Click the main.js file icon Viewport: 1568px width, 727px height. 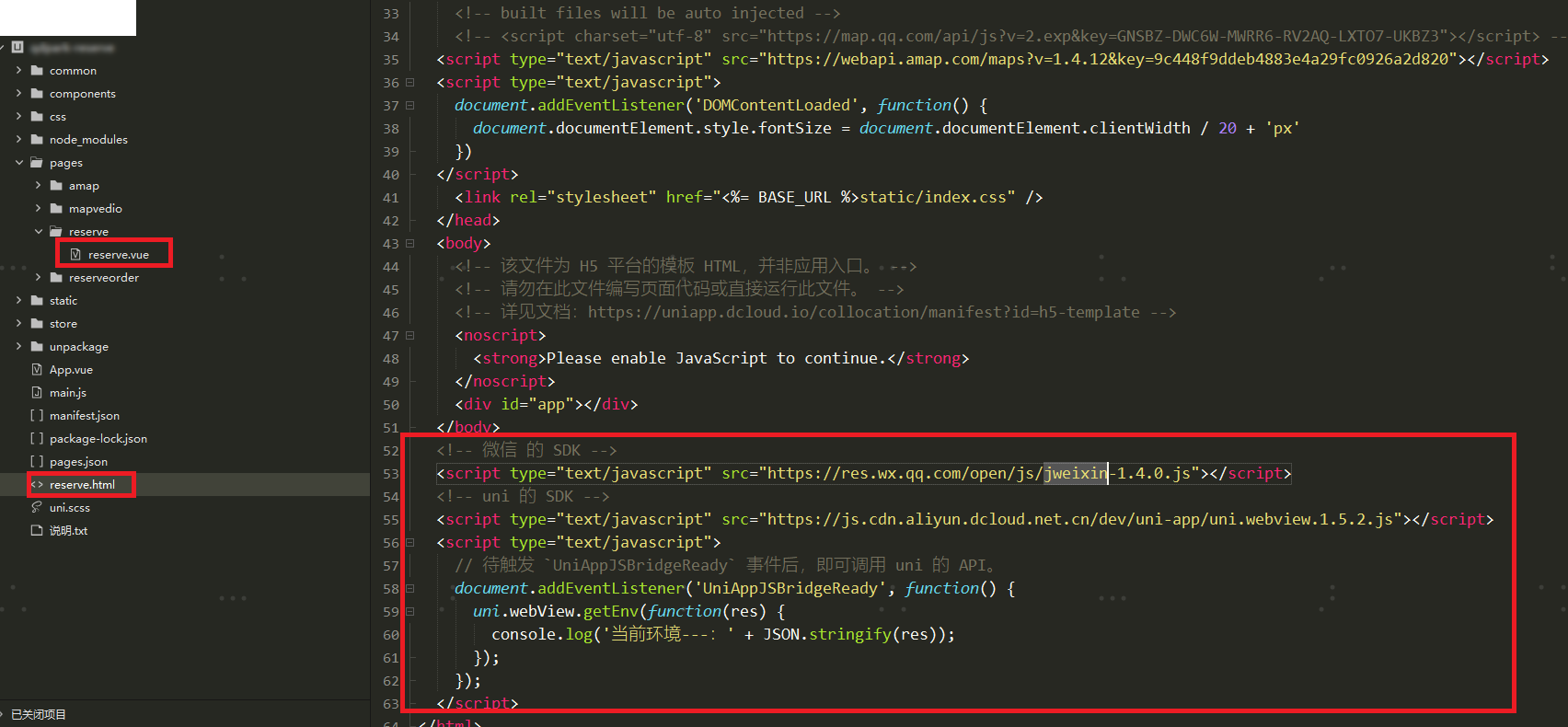point(37,392)
